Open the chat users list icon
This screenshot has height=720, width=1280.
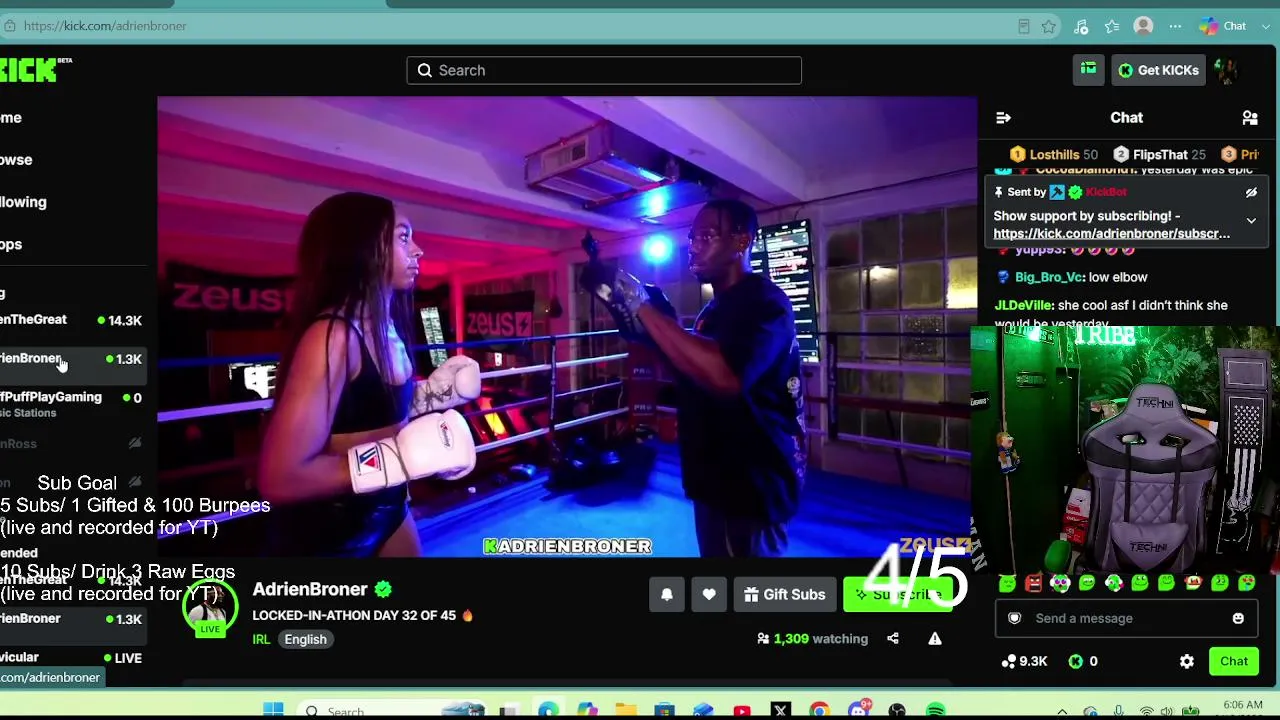pos(1250,118)
